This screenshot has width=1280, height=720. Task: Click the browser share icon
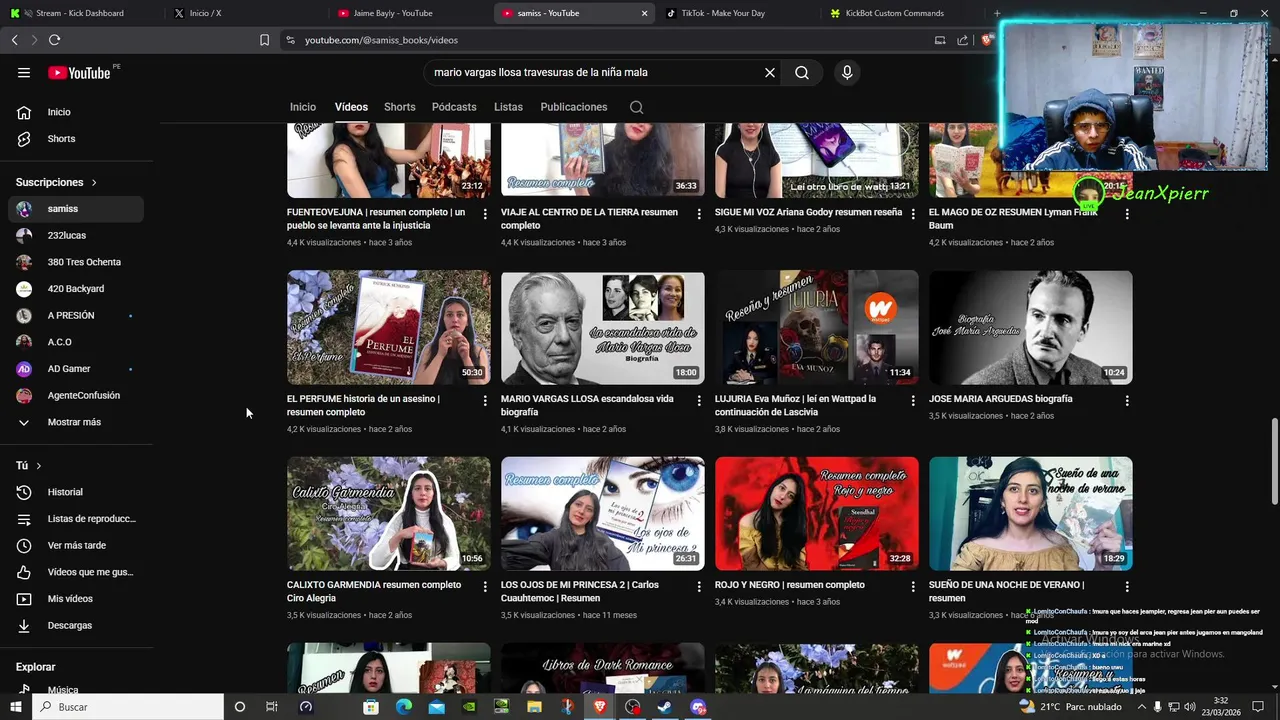coord(962,40)
